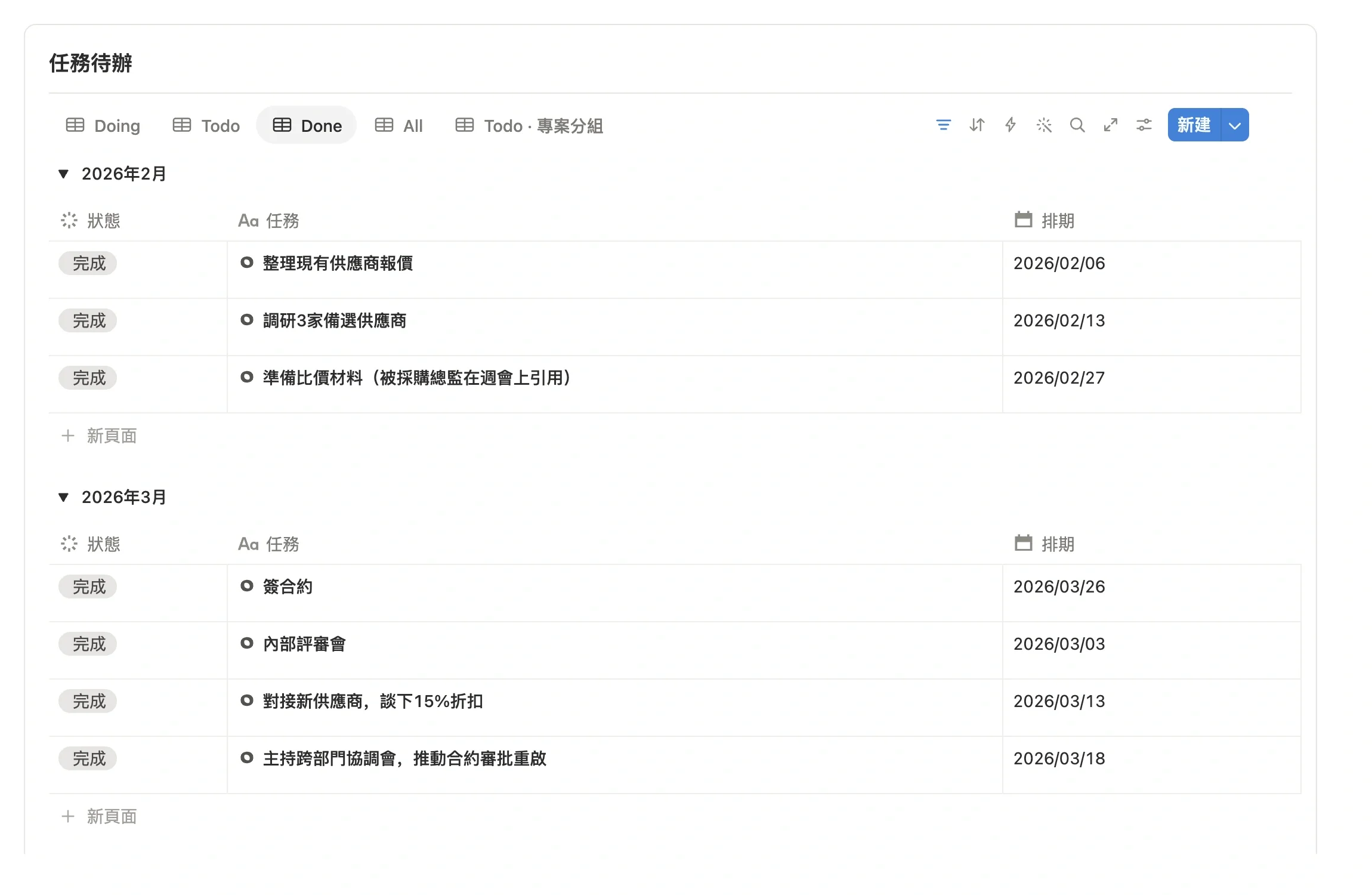The width and height of the screenshot is (1372, 895).
Task: Click the 完成 status tag for 內部評審會
Action: pos(88,644)
